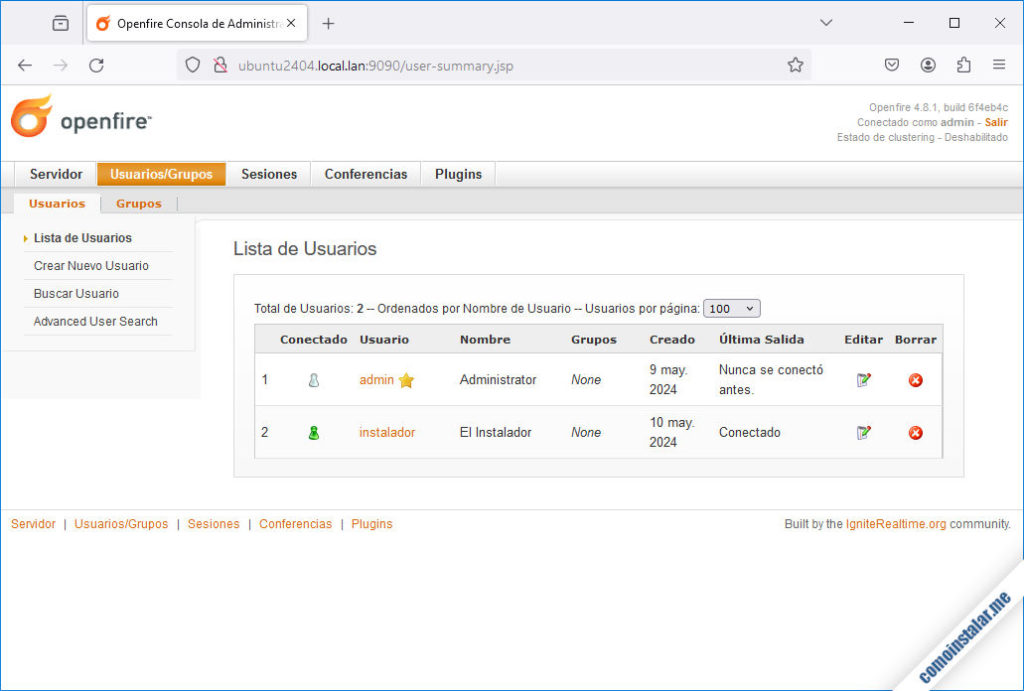Click the Lista de Usuarios heading
The width and height of the screenshot is (1024, 691).
[305, 249]
